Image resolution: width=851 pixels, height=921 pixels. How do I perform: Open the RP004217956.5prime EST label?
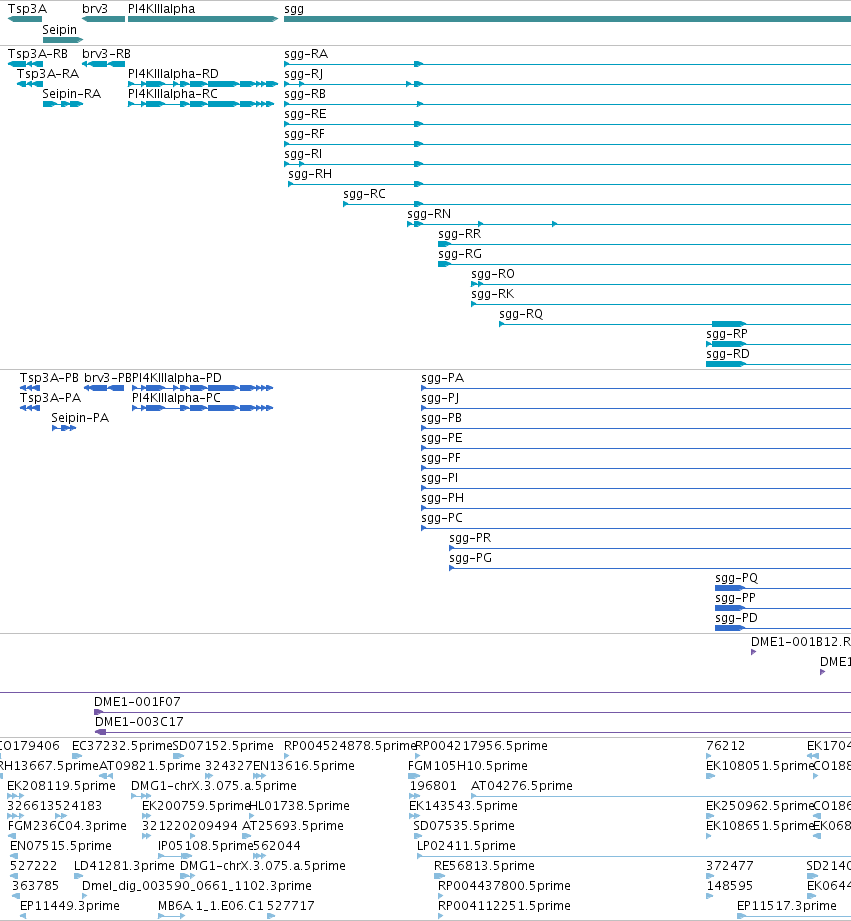coord(482,745)
